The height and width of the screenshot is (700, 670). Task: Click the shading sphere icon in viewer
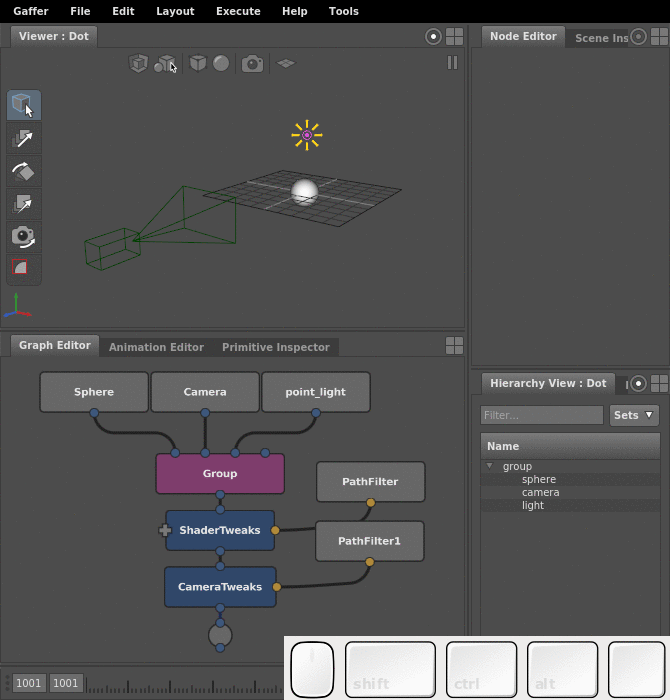pyautogui.click(x=221, y=63)
